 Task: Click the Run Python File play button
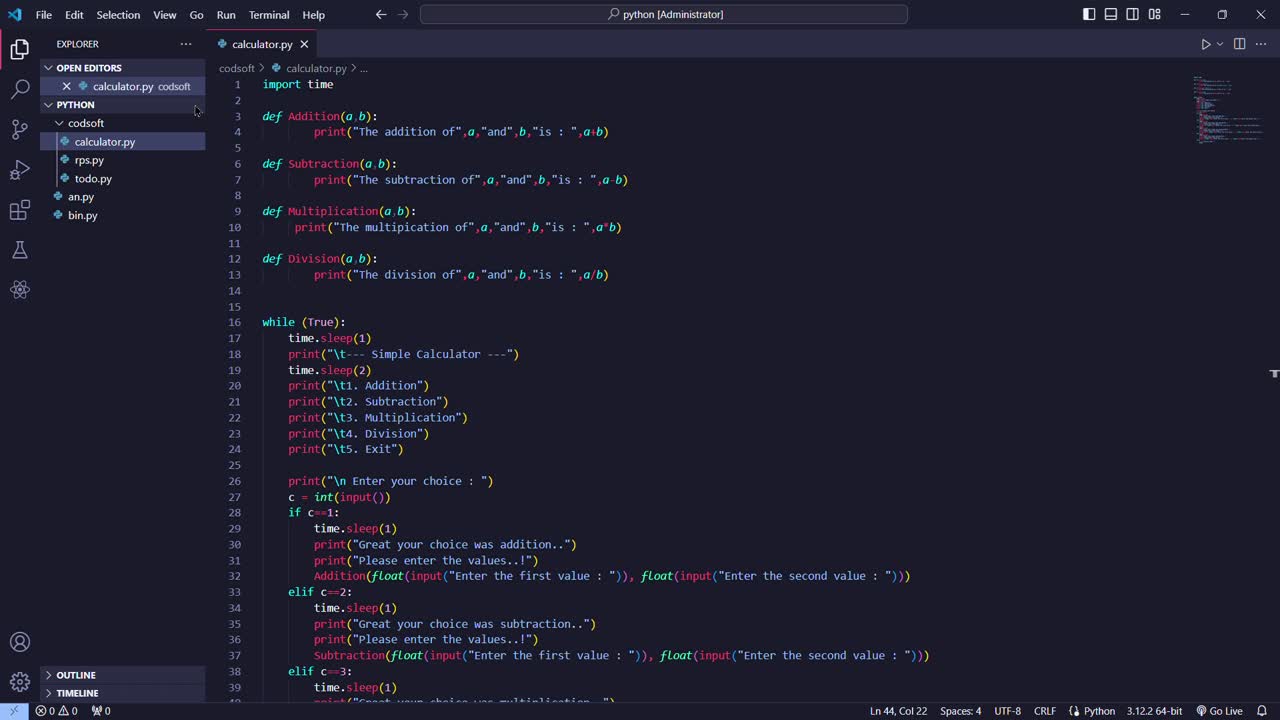pos(1205,44)
